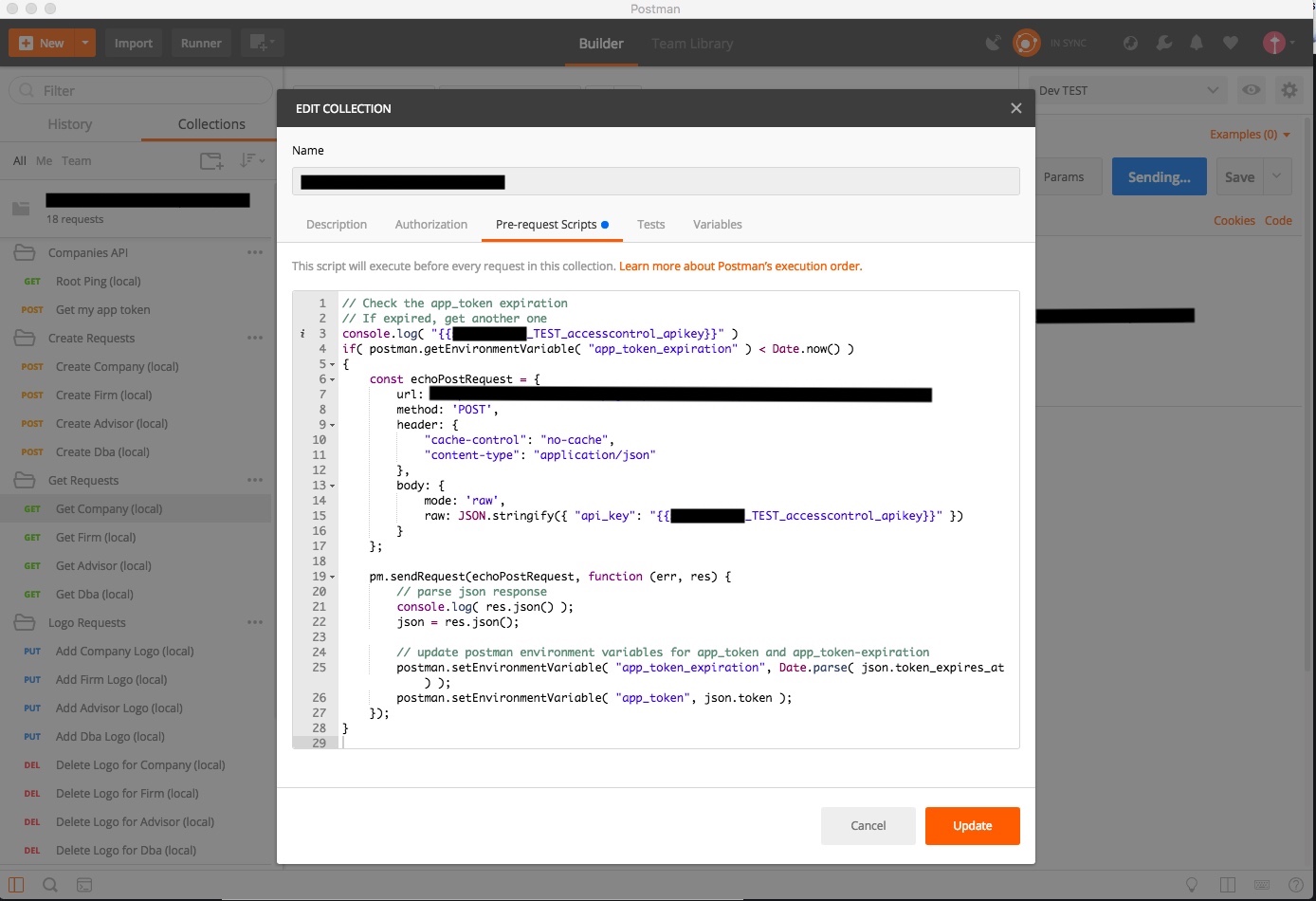Toggle sidebar icon in status bar
The width and height of the screenshot is (1316, 901).
[x=16, y=885]
